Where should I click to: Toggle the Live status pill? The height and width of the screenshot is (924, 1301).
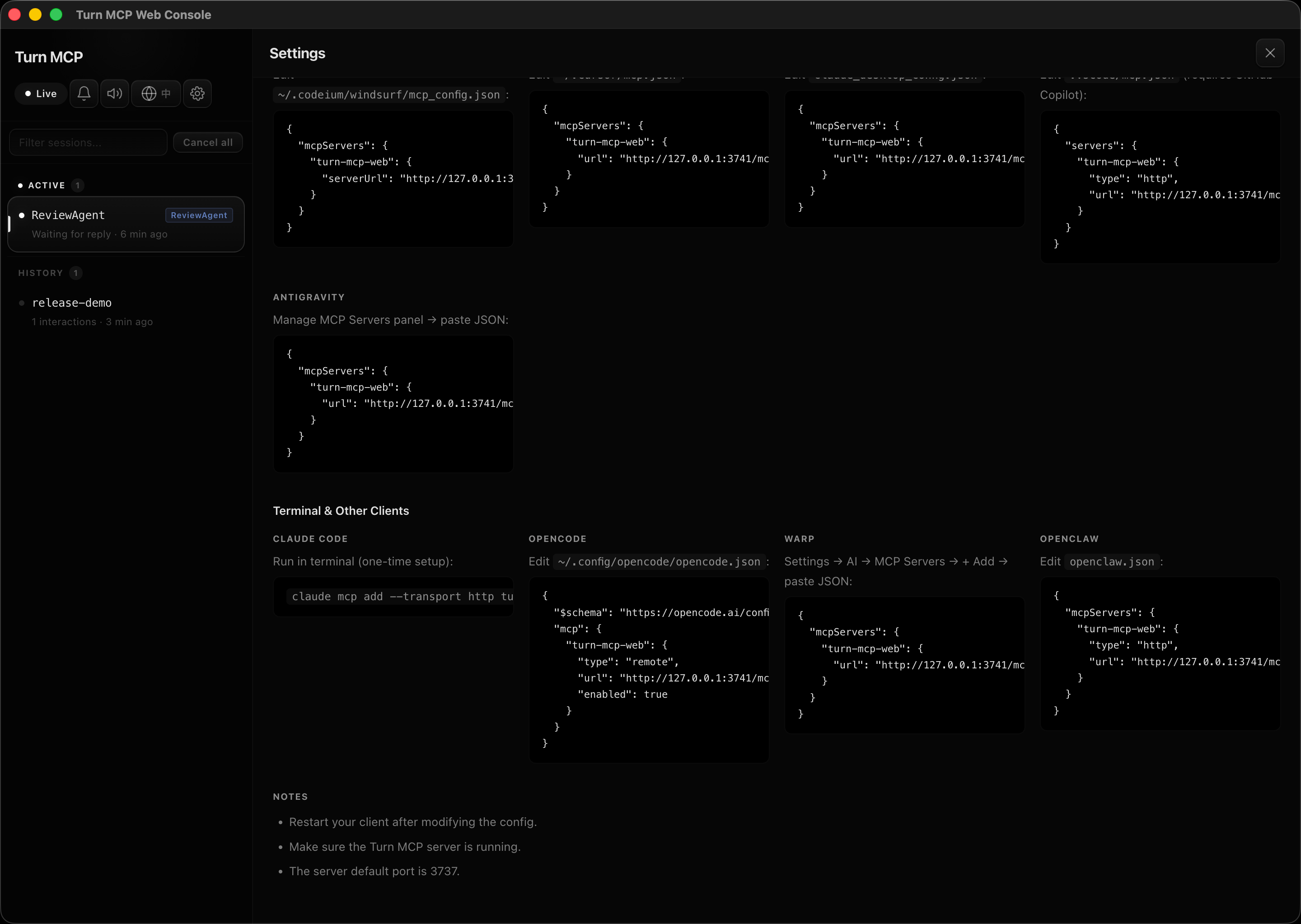point(41,93)
